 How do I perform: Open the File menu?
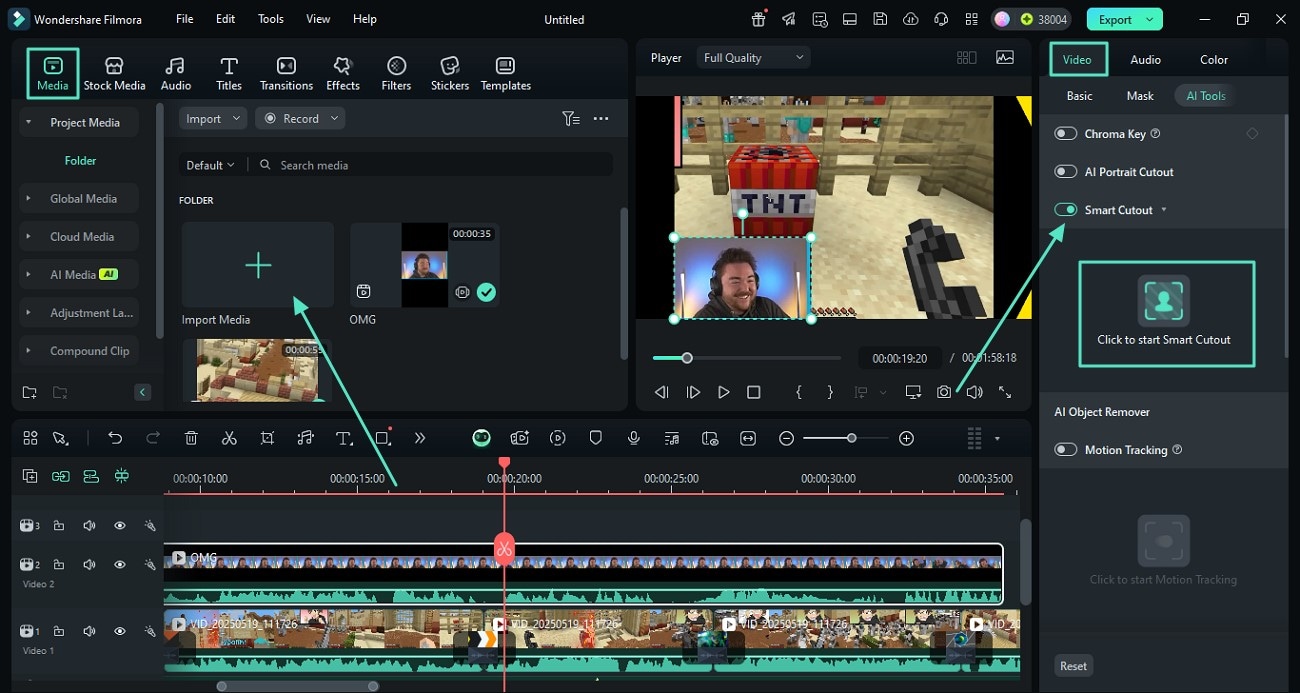coord(184,19)
